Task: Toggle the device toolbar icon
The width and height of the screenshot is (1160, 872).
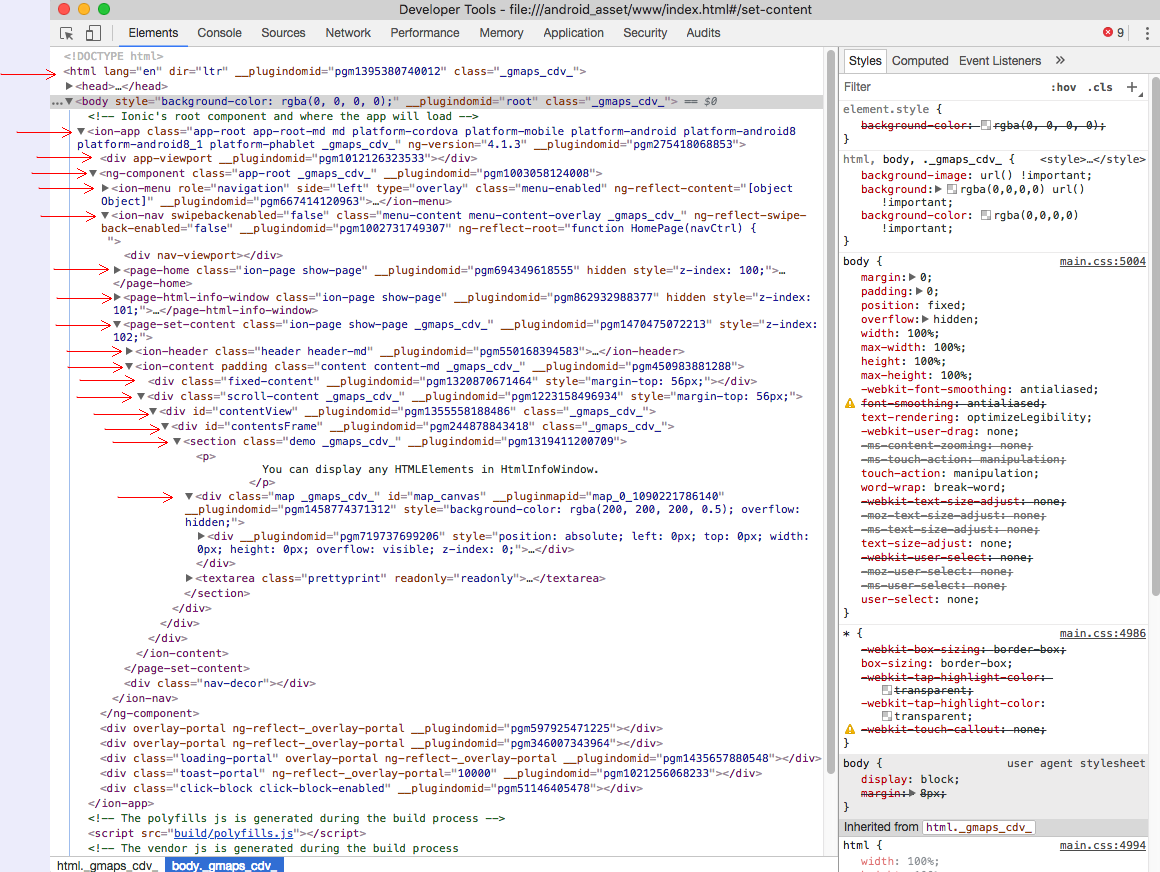Action: 93,33
